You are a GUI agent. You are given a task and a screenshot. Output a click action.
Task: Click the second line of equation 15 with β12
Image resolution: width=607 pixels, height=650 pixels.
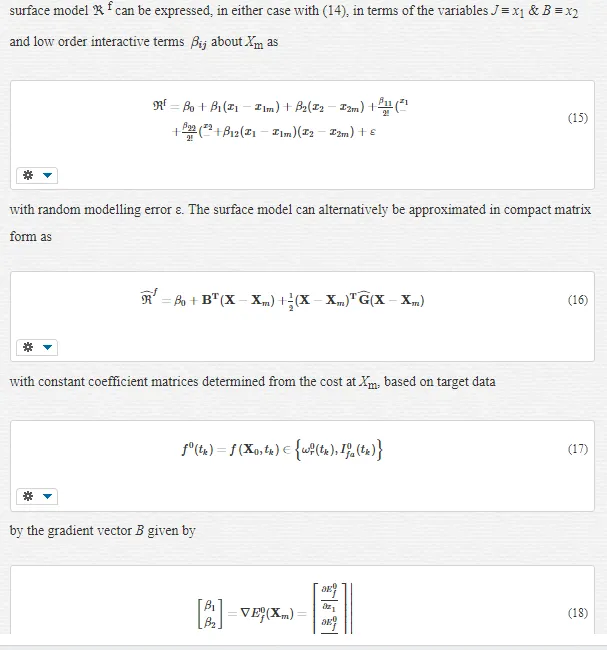[274, 132]
